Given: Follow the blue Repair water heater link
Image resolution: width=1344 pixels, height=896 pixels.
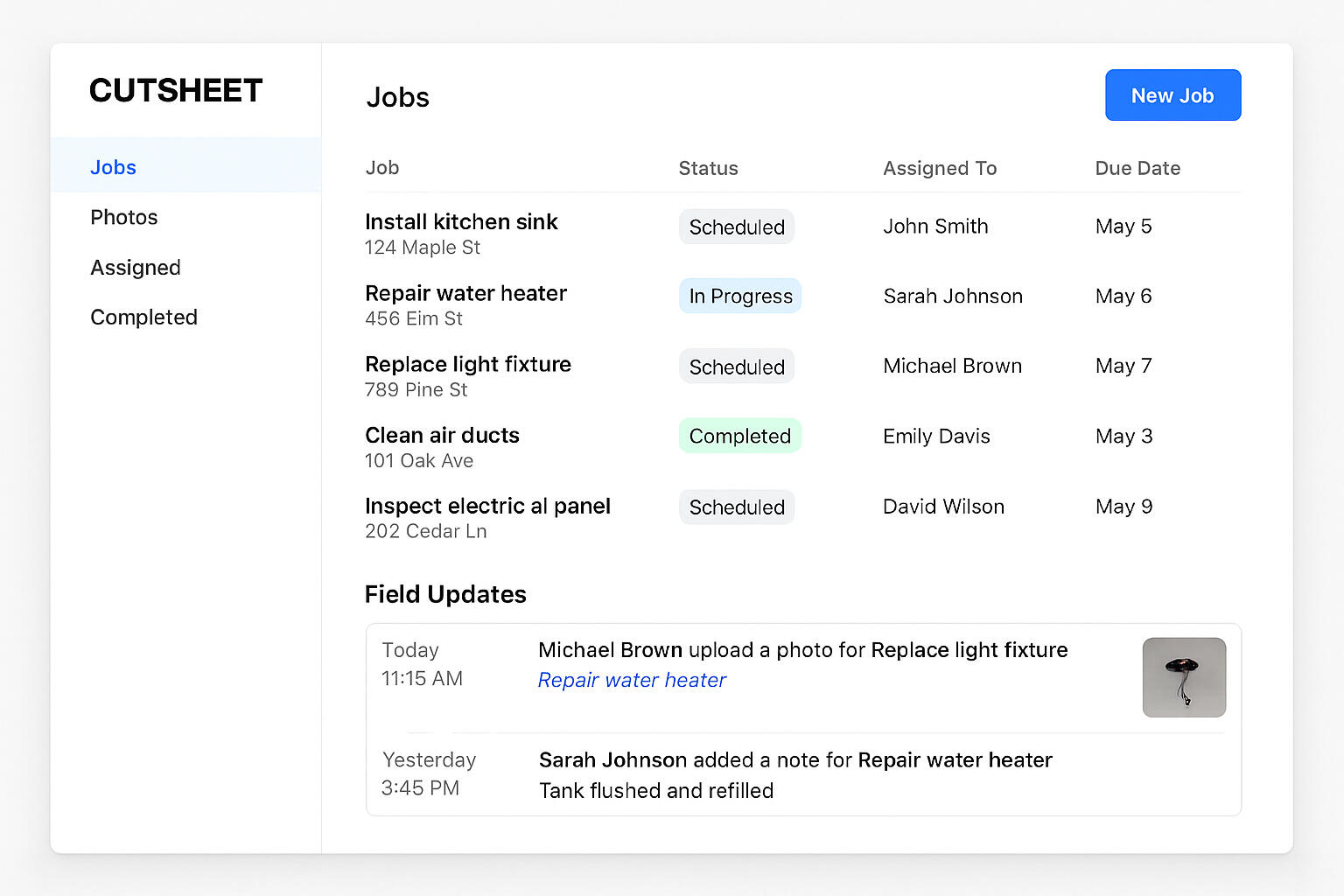Looking at the screenshot, I should pos(632,680).
